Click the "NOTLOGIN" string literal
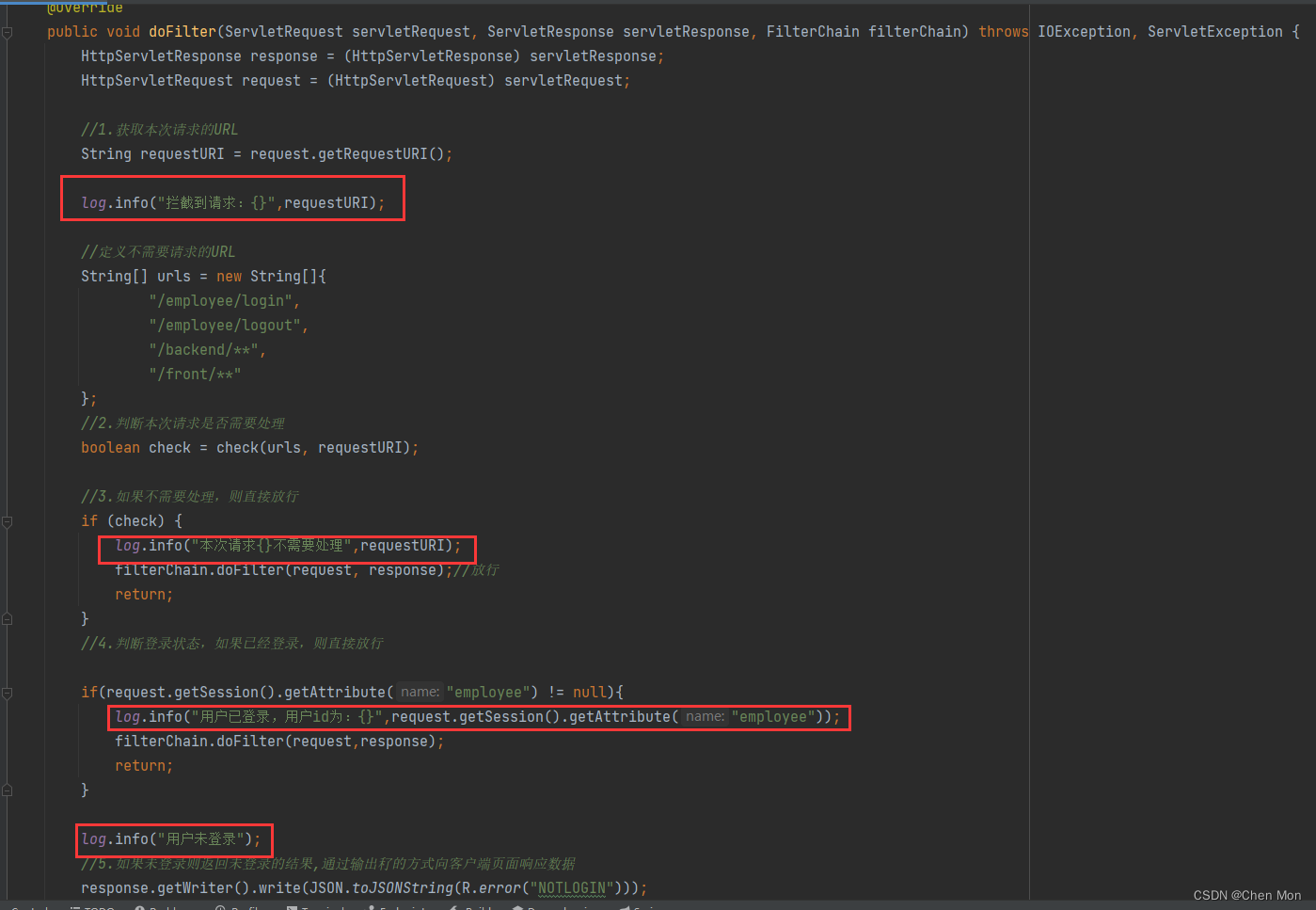The image size is (1316, 910). pos(572,888)
